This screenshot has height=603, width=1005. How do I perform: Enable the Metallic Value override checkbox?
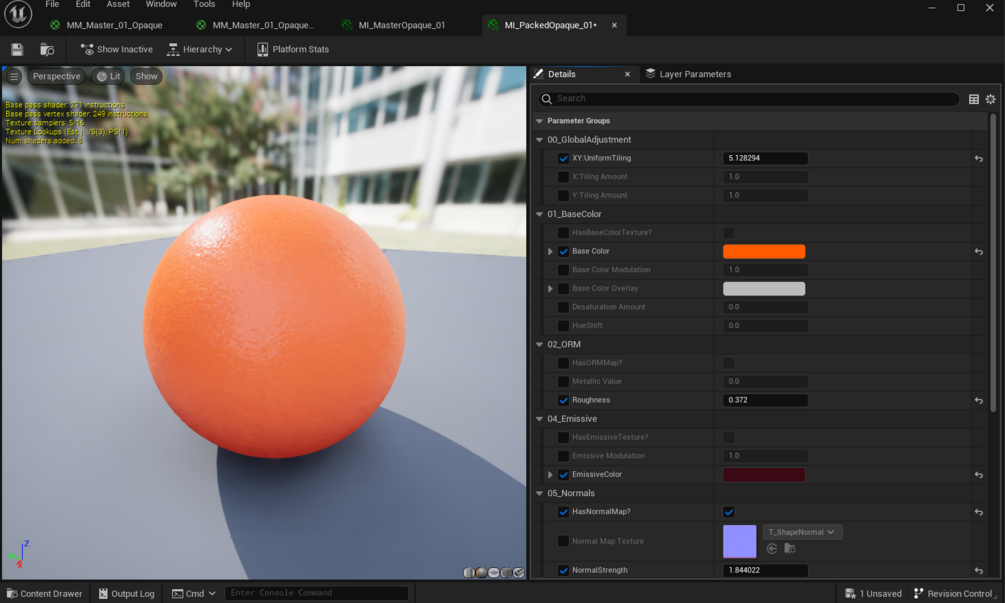563,381
